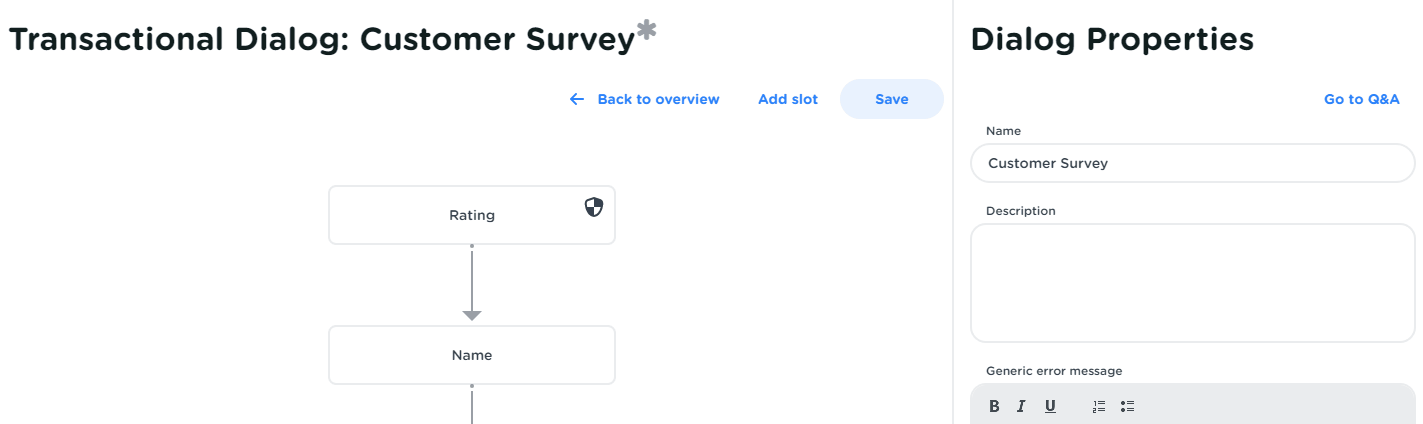This screenshot has height=424, width=1423.
Task: Add a new slot
Action: click(788, 99)
